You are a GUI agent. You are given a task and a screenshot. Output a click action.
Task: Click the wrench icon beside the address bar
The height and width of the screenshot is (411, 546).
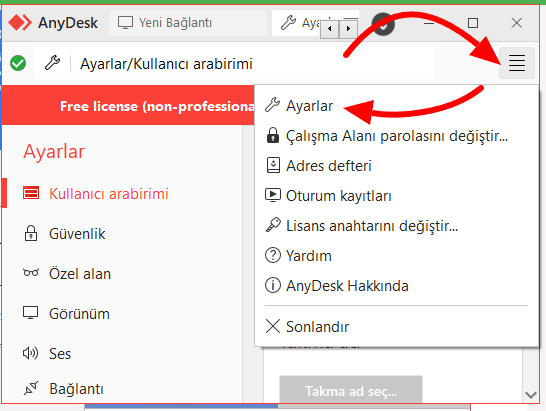pos(53,63)
